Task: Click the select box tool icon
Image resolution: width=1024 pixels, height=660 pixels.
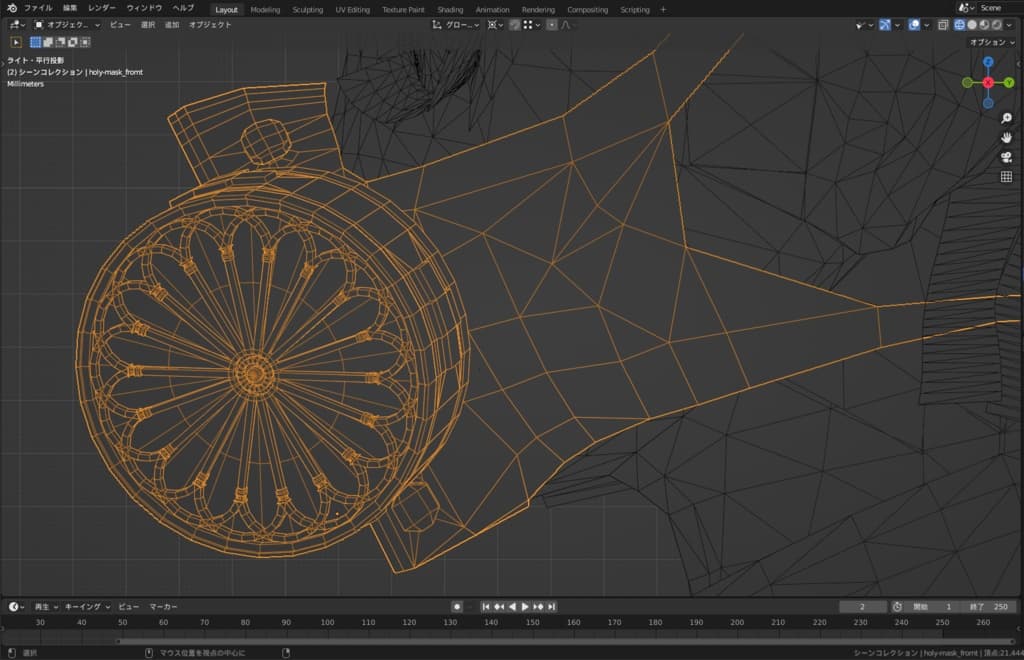Action: 16,42
